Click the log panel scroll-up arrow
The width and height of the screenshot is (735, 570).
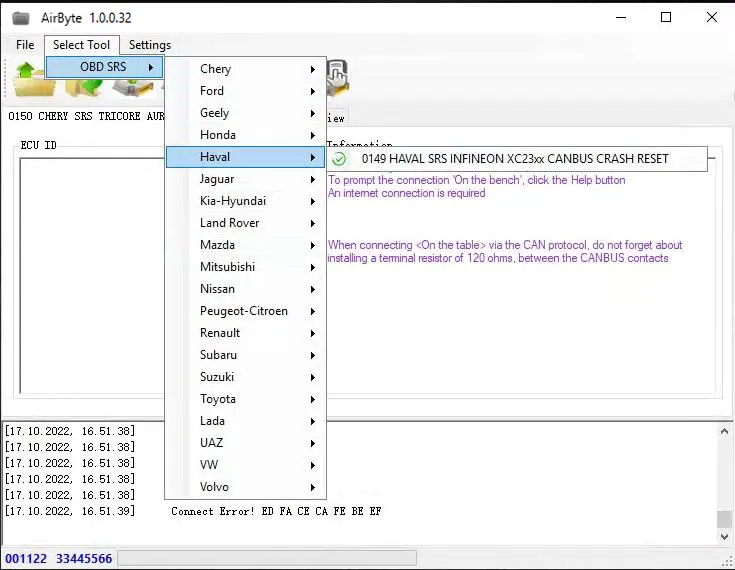pos(725,430)
